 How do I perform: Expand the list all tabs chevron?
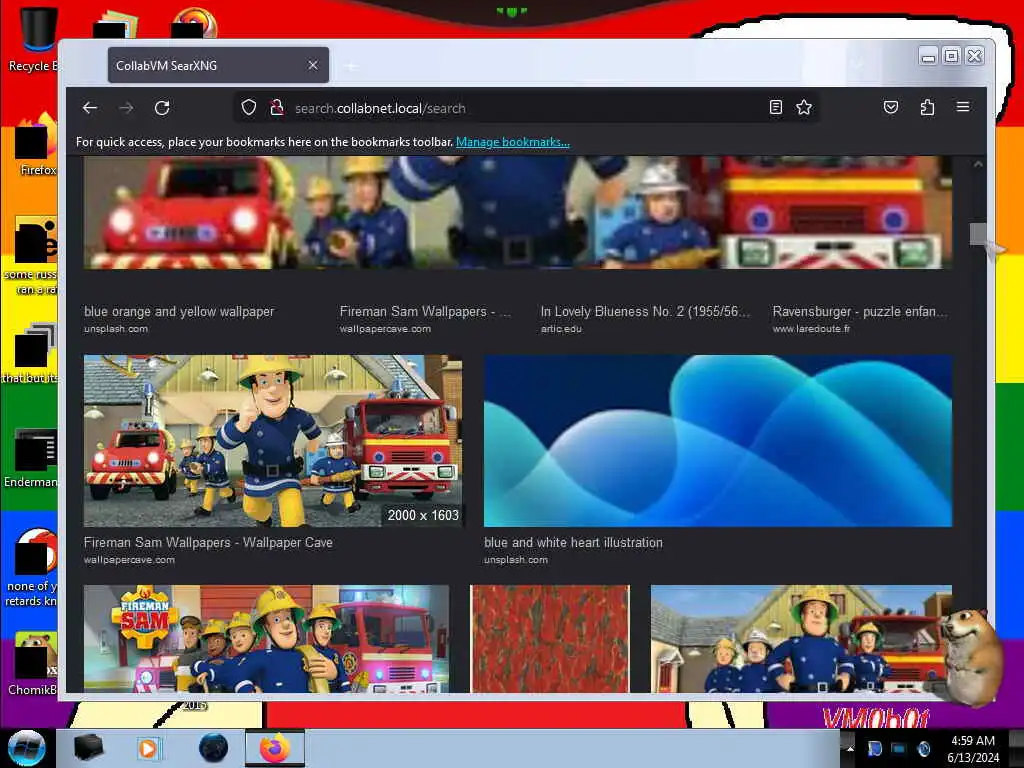click(857, 64)
